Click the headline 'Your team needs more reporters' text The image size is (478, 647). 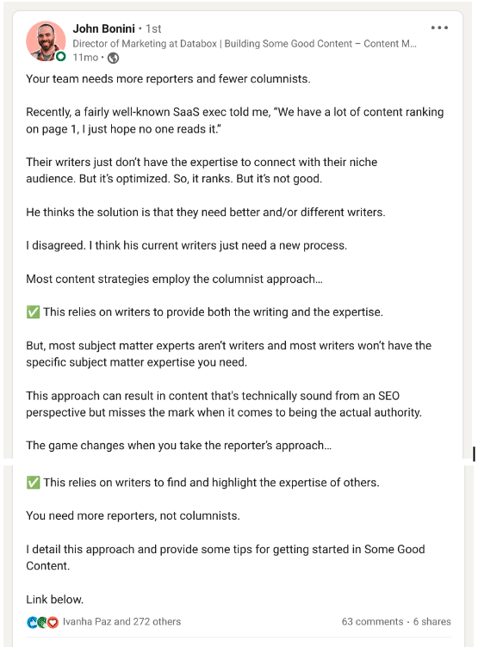click(168, 79)
